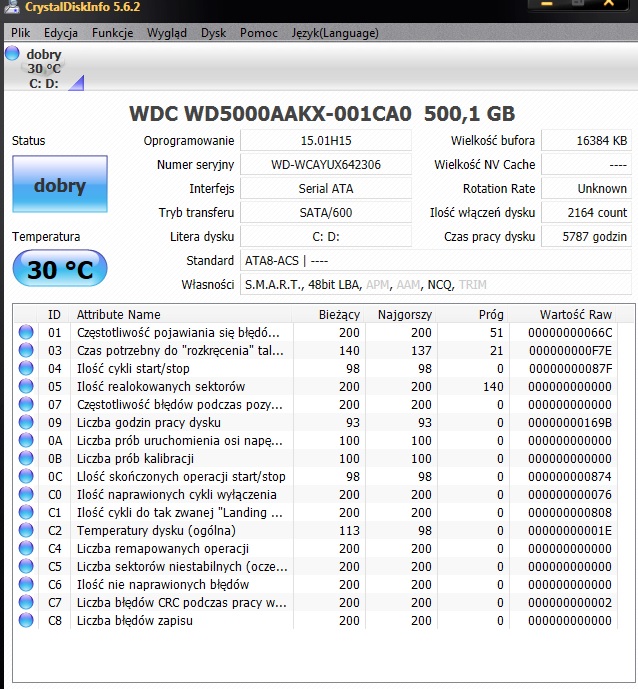638x689 pixels.
Task: Click the Serial ATA interface field
Action: coord(326,189)
